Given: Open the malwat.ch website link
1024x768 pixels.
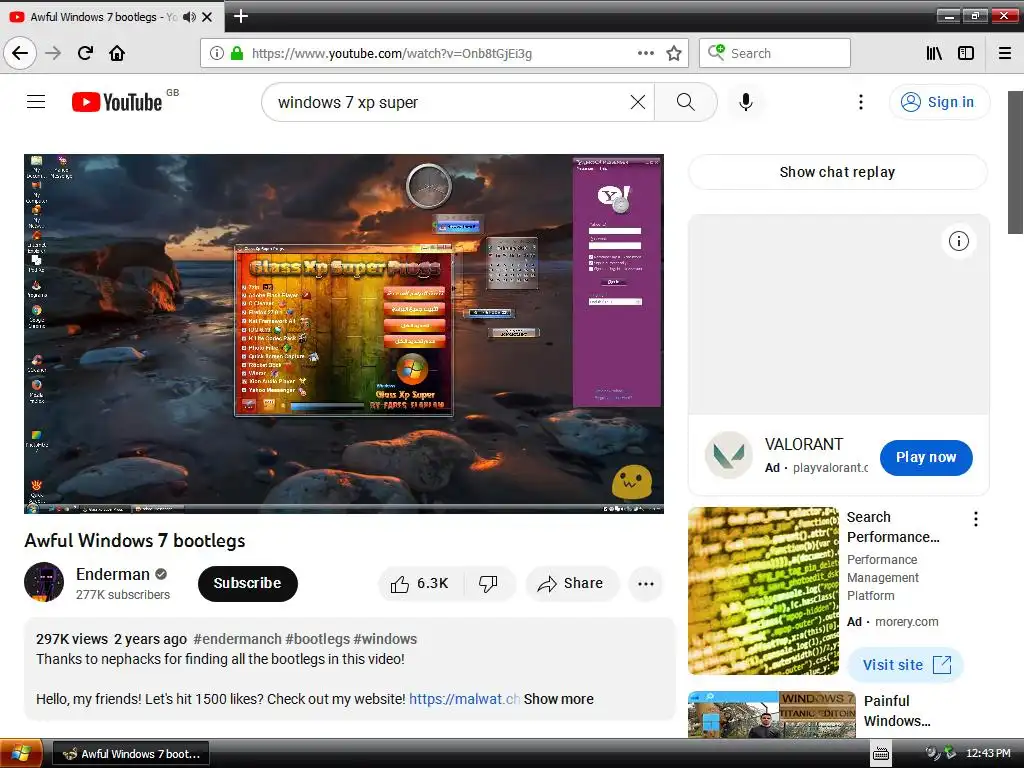Looking at the screenshot, I should coord(464,699).
